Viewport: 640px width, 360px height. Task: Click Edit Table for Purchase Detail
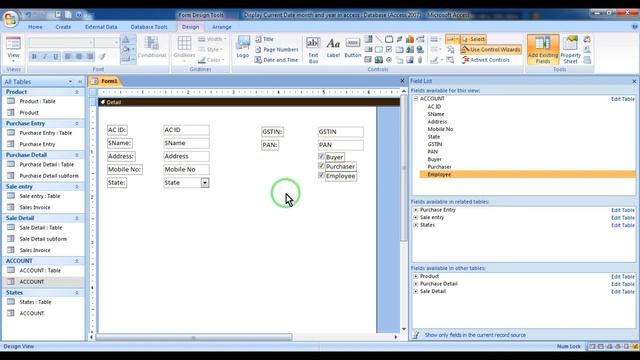coord(622,284)
